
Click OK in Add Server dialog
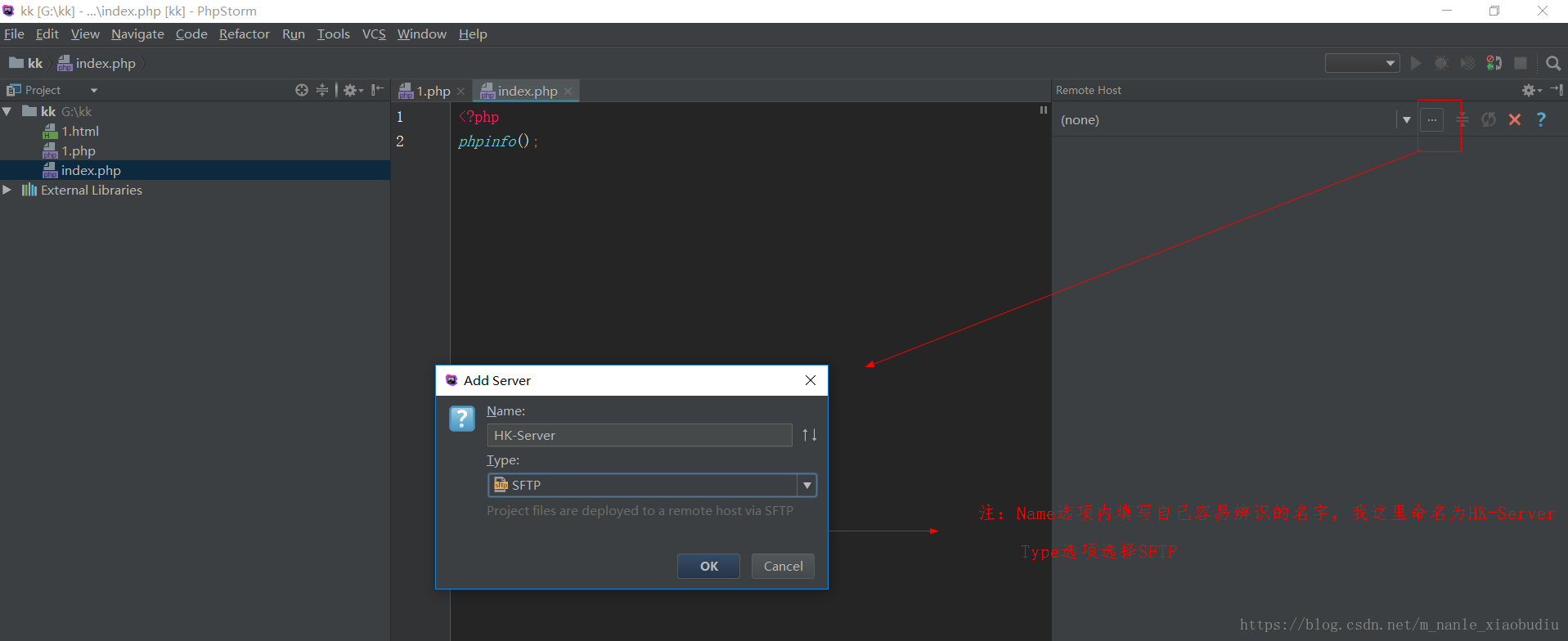(x=709, y=566)
